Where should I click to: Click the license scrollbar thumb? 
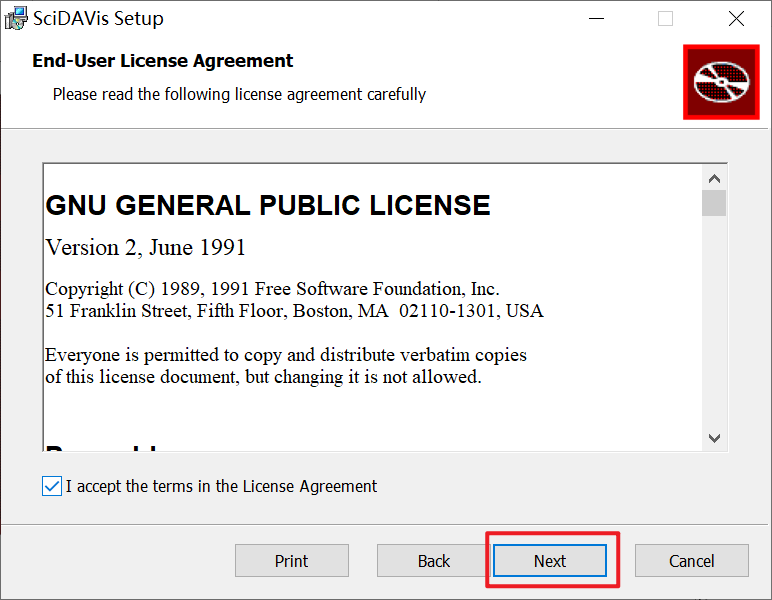point(714,203)
